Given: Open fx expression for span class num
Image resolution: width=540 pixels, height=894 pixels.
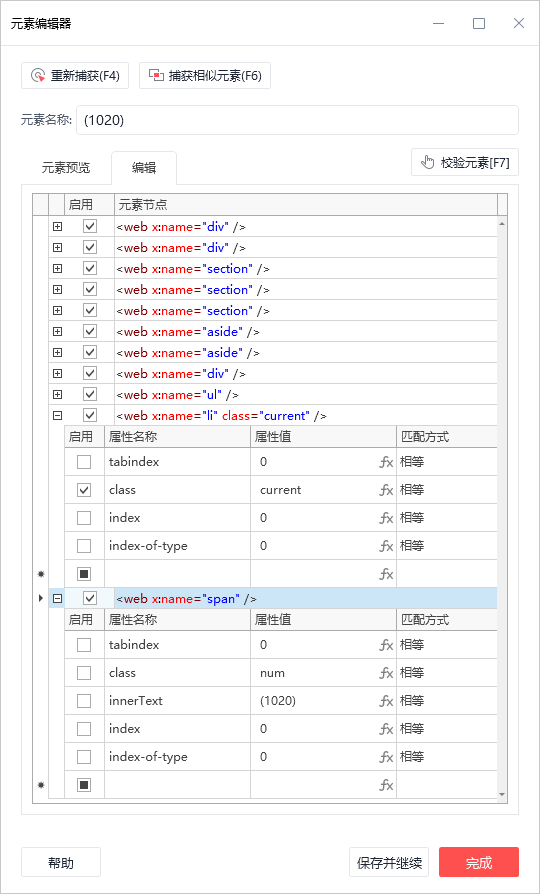Looking at the screenshot, I should (x=386, y=673).
